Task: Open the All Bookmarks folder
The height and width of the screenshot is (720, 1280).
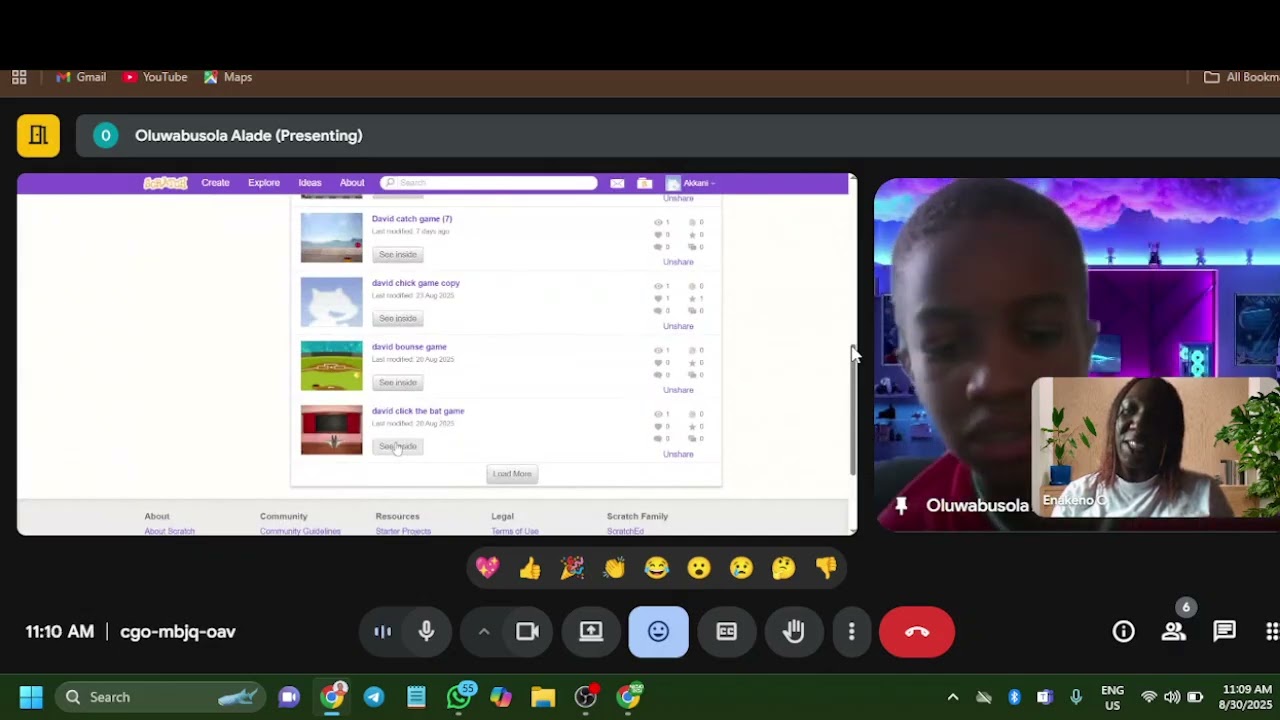Action: [x=1241, y=77]
